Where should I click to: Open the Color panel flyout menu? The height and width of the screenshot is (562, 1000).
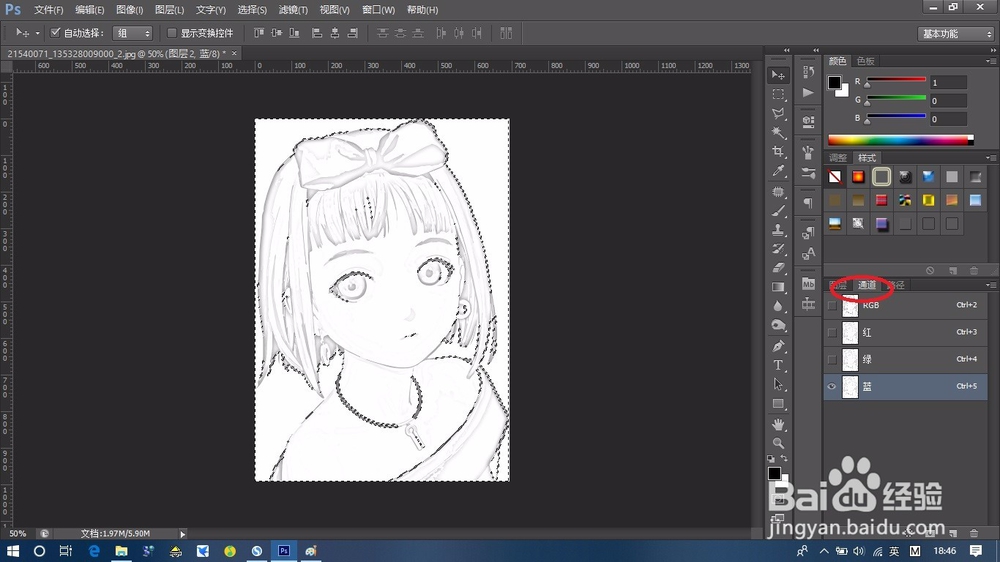[x=990, y=61]
